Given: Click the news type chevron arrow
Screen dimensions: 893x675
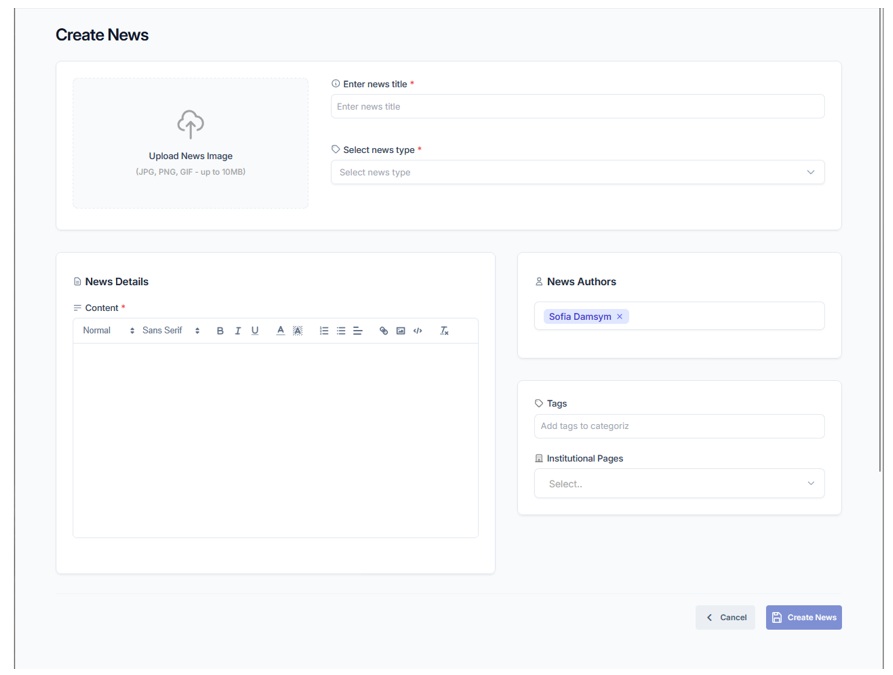Looking at the screenshot, I should 810,172.
